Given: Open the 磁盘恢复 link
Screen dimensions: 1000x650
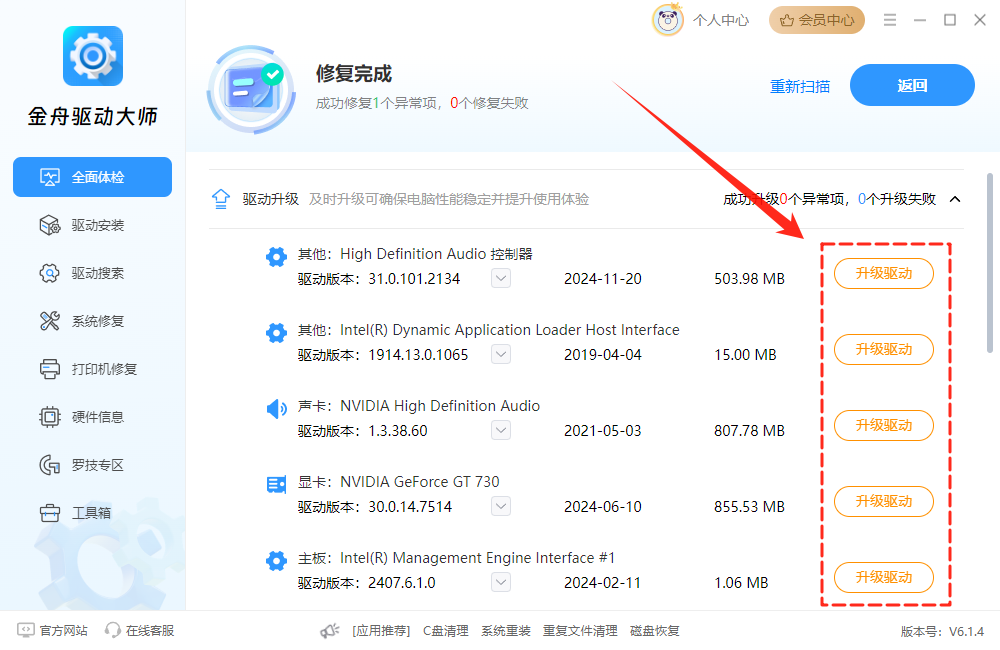Looking at the screenshot, I should [x=654, y=631].
